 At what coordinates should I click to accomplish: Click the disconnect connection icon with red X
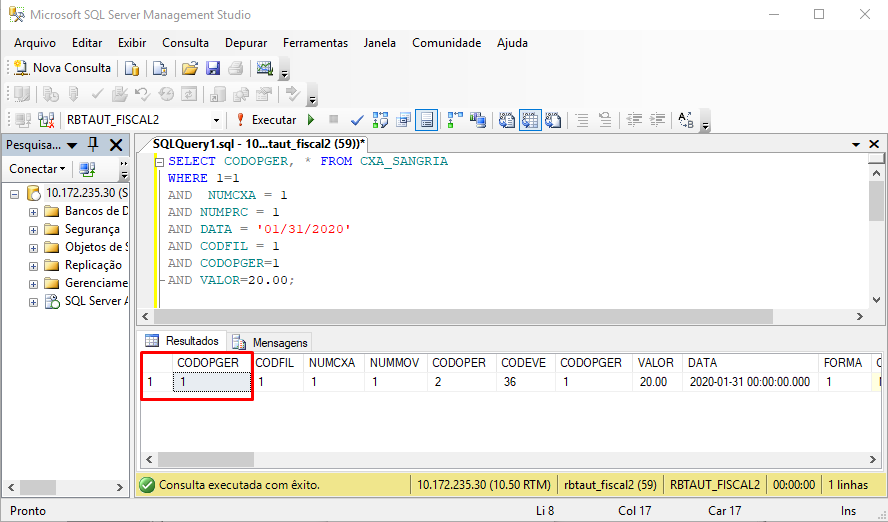tap(46, 120)
